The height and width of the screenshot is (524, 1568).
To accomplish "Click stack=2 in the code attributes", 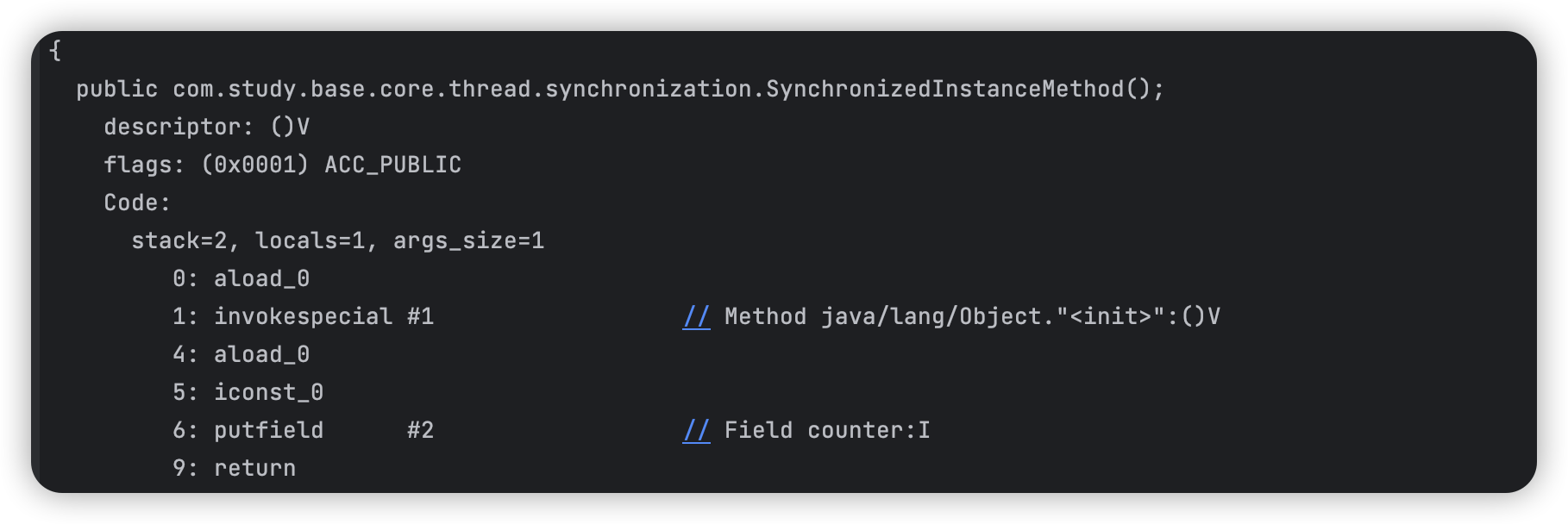I will point(179,240).
